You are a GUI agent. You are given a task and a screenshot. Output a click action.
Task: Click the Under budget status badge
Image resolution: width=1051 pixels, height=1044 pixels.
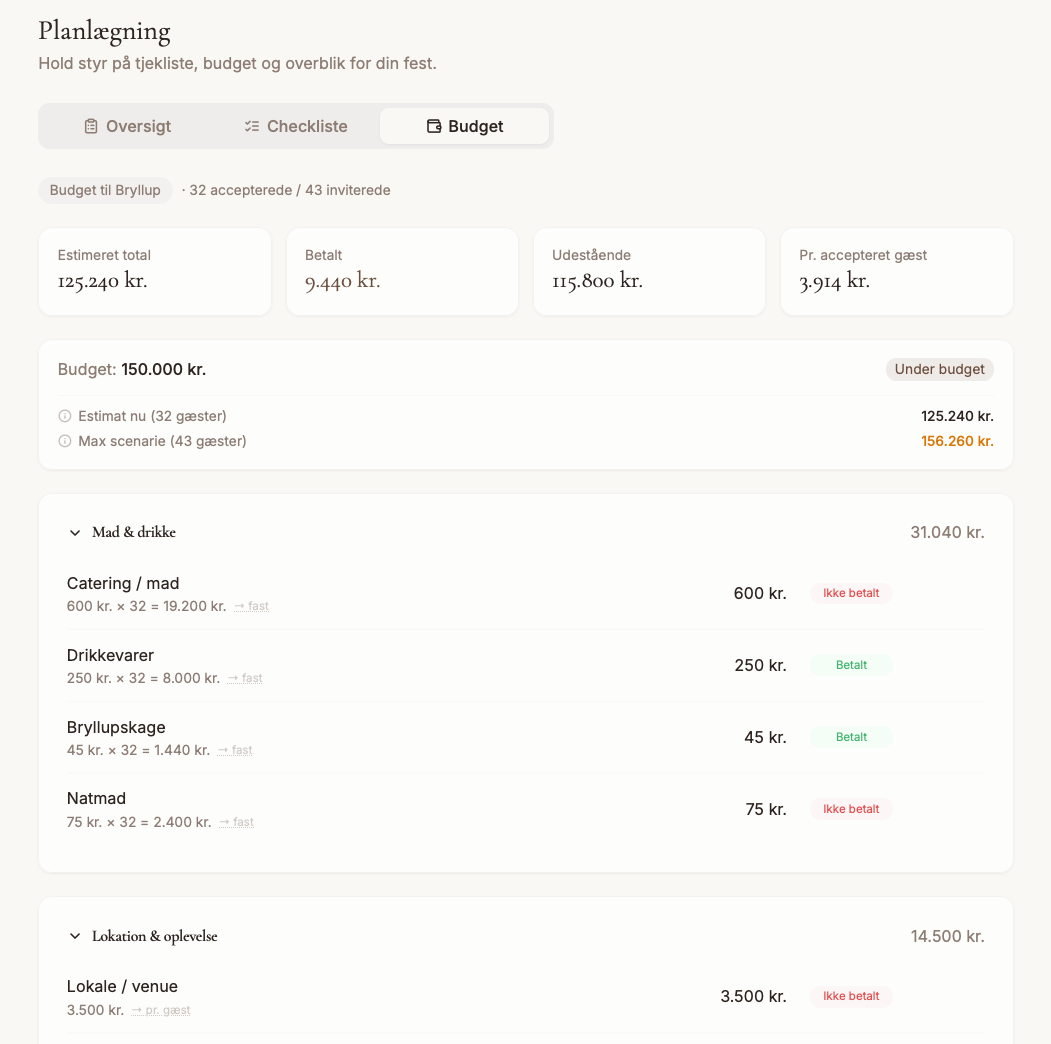pyautogui.click(x=939, y=369)
